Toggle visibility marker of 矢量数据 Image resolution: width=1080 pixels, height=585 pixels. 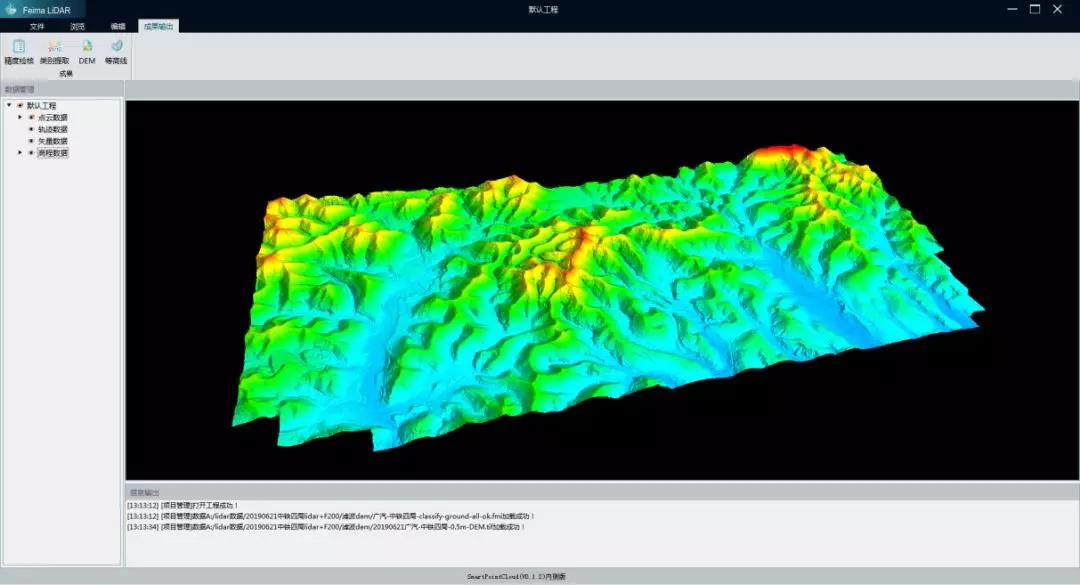point(31,141)
